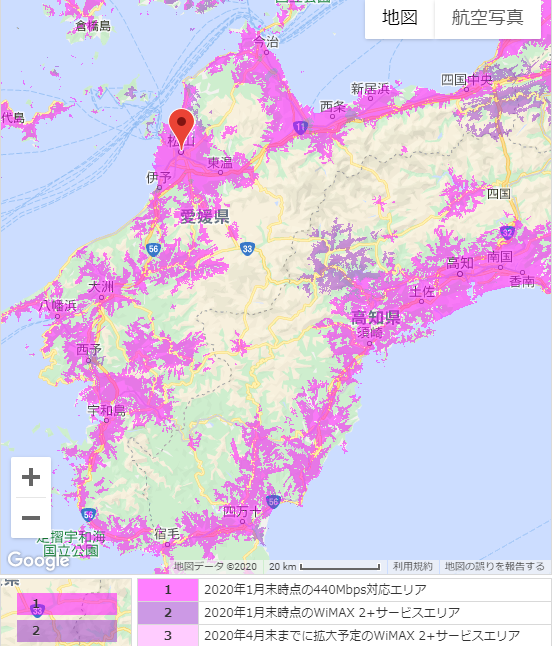The image size is (552, 646).
Task: Click route 32 highway shield
Action: (x=508, y=232)
